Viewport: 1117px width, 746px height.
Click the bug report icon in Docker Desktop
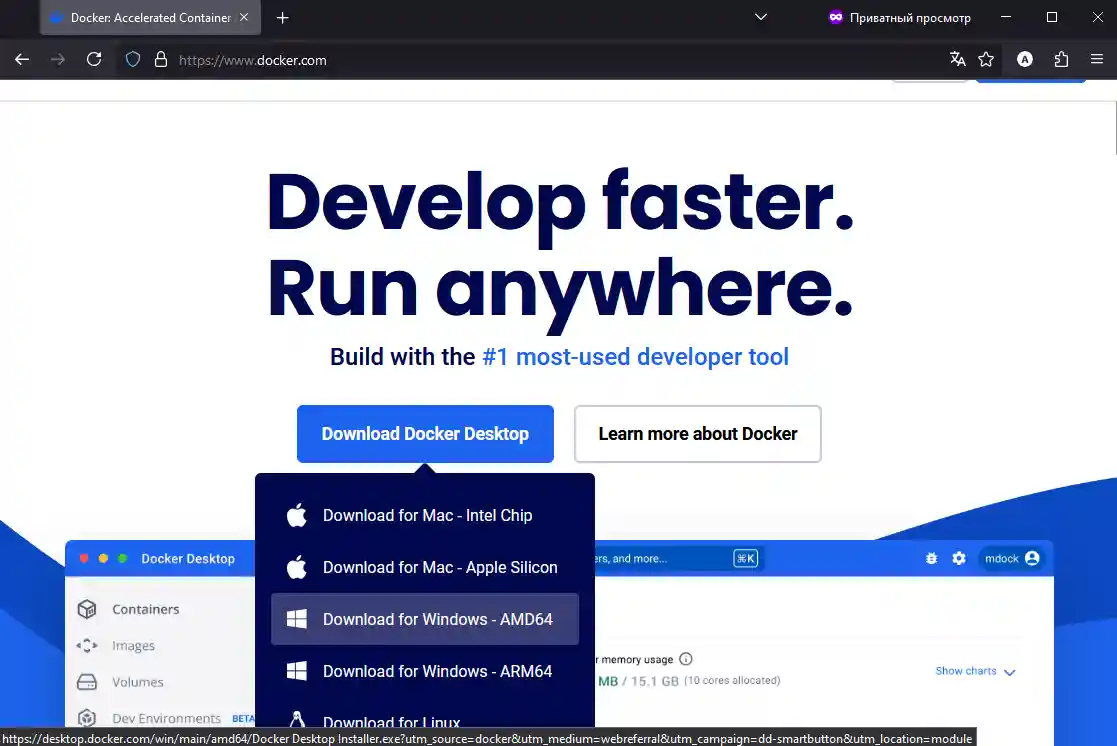click(x=931, y=558)
